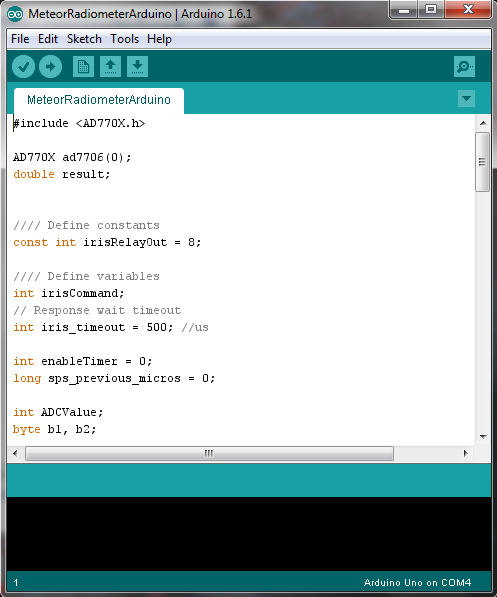Image resolution: width=497 pixels, height=597 pixels.
Task: Click the comment '//// Define variables'
Action: point(86,276)
